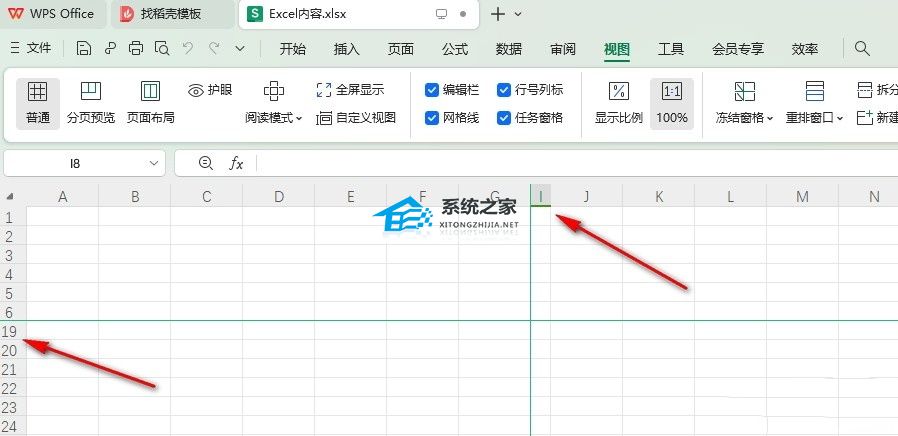
Task: Toggle 护眼 eye protection mode
Action: (x=210, y=90)
